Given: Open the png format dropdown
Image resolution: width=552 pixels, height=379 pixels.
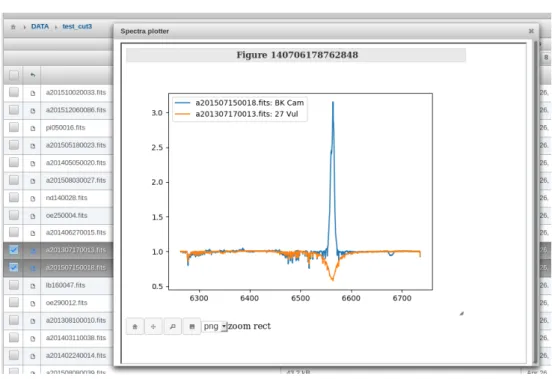Looking at the screenshot, I should click(x=215, y=326).
